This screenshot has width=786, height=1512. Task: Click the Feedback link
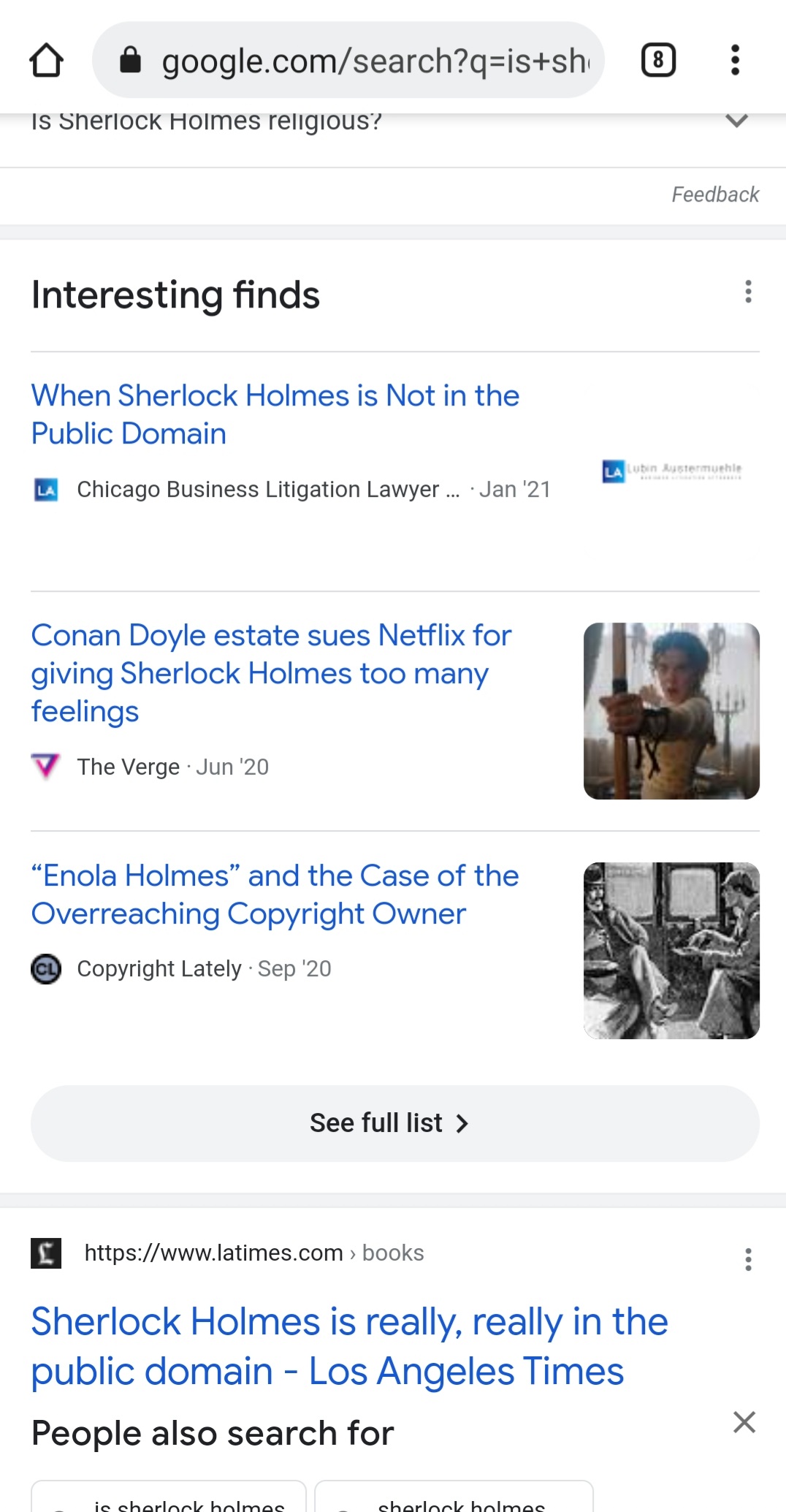[715, 194]
